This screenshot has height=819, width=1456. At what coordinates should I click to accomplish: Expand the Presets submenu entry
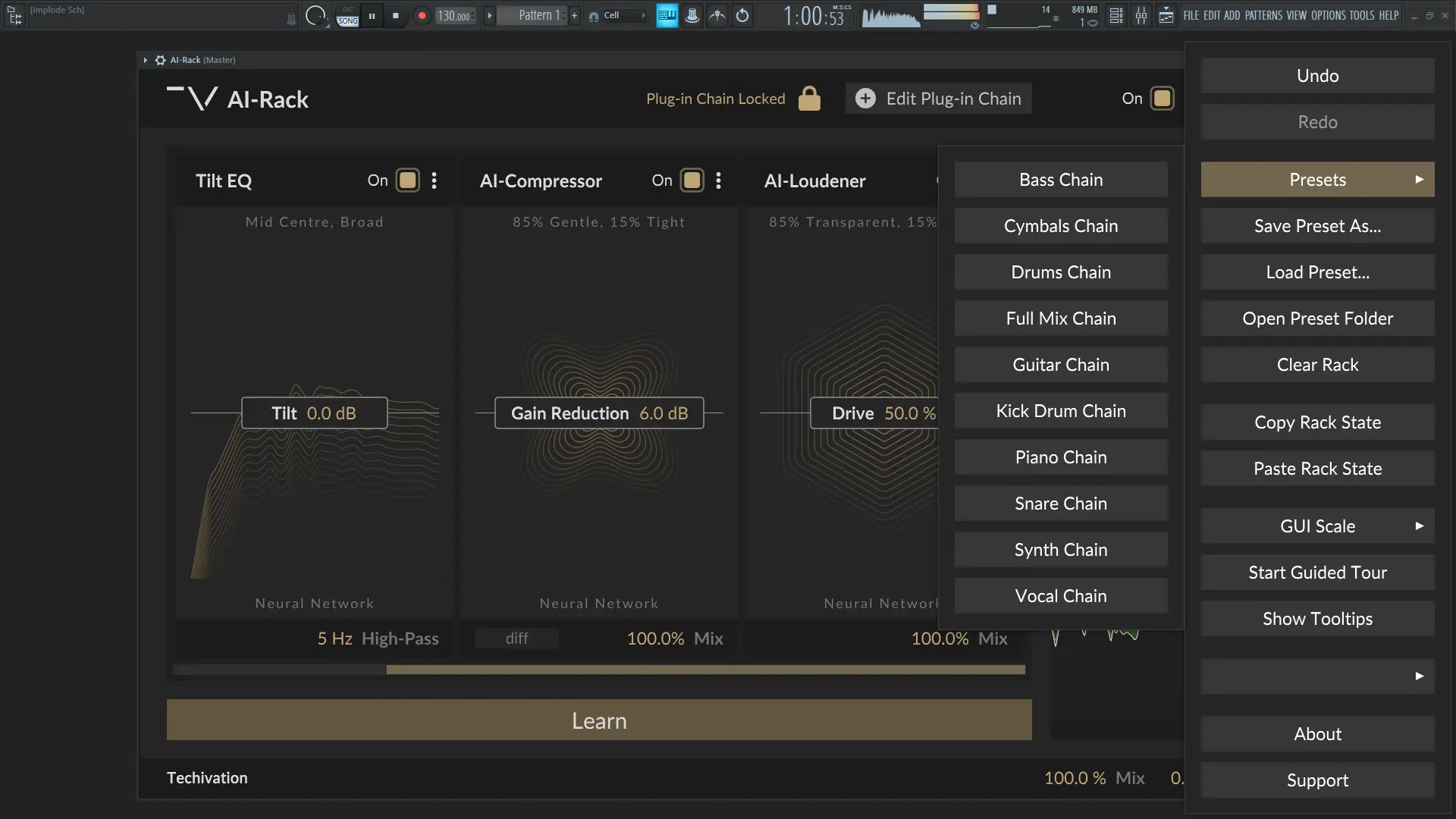[1317, 180]
